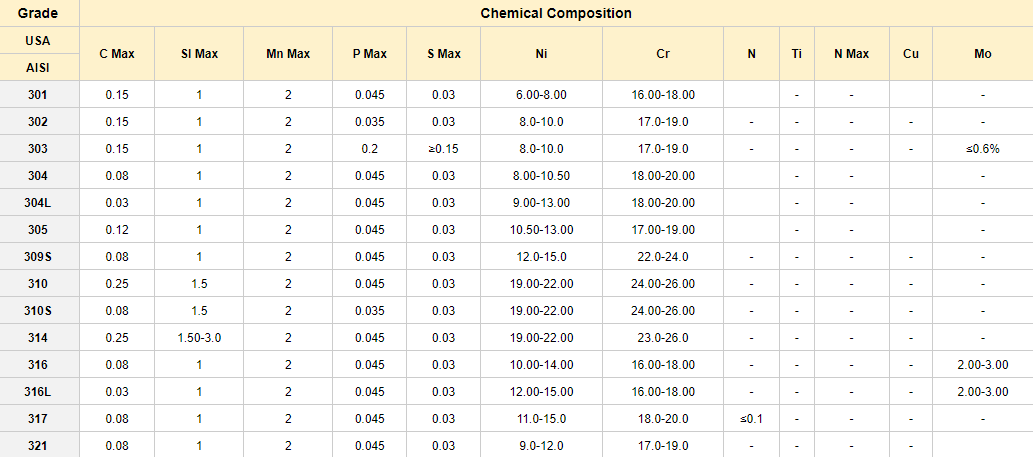Select the Ni column header
Screen dimensions: 1033x457
click(x=541, y=54)
